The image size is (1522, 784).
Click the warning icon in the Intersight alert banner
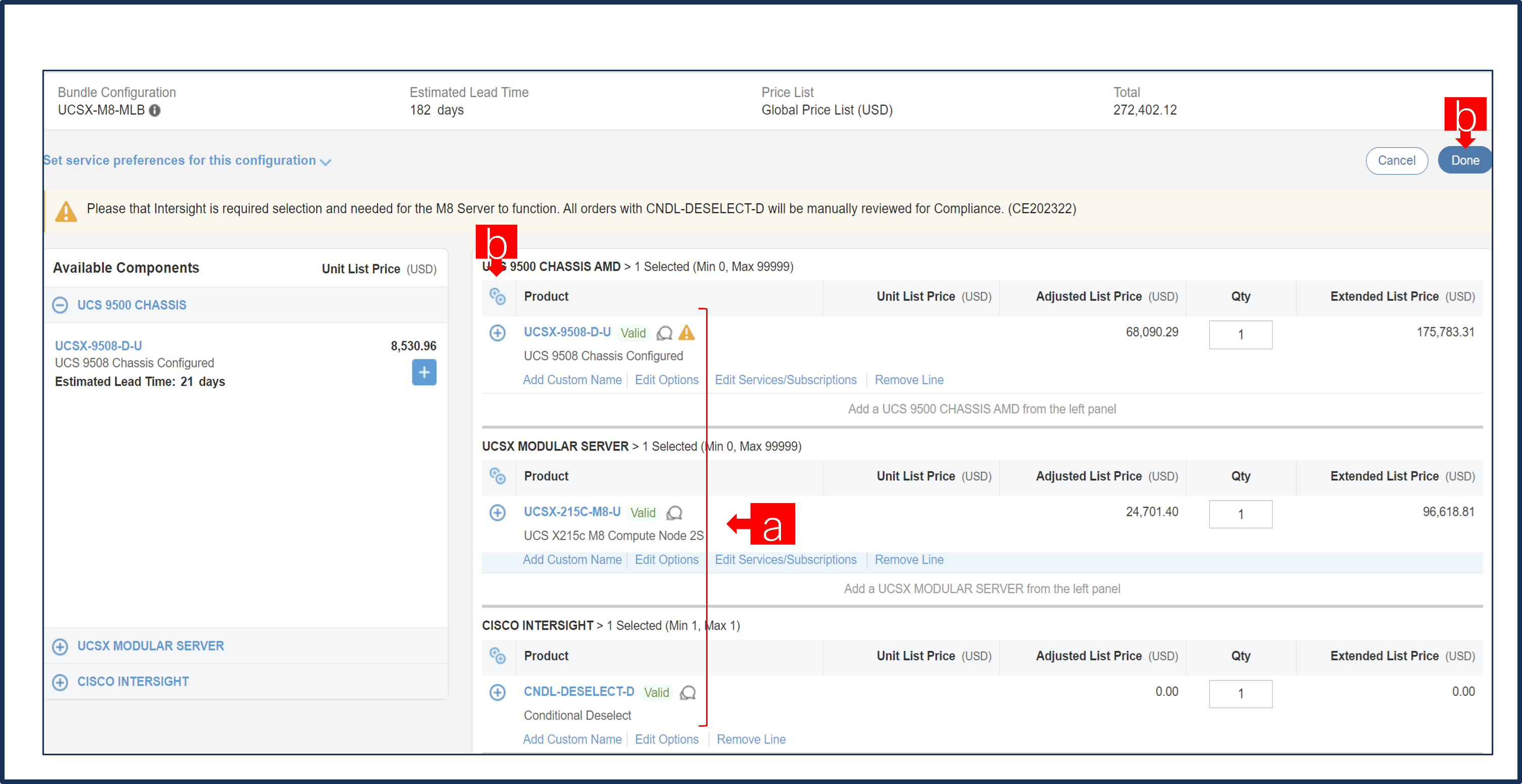66,211
